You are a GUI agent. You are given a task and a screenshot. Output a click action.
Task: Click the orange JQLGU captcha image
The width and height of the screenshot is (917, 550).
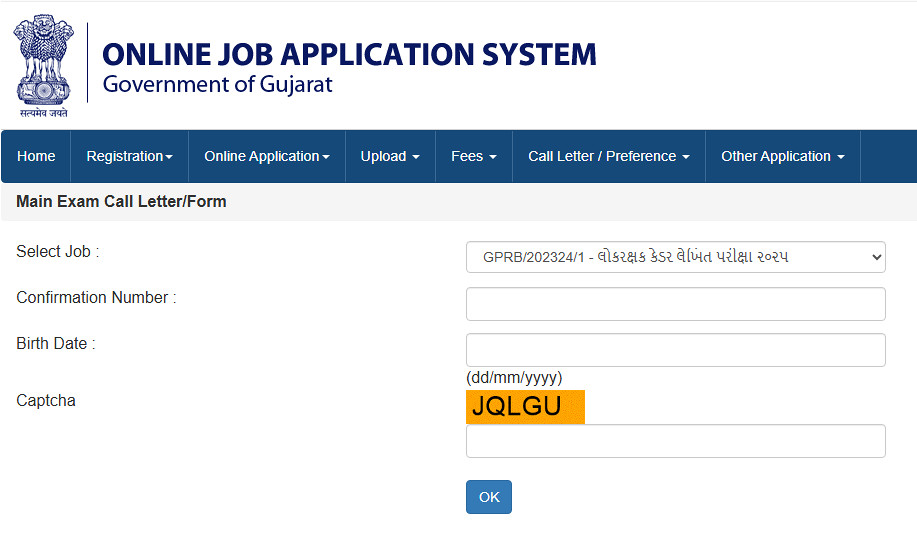tap(525, 407)
